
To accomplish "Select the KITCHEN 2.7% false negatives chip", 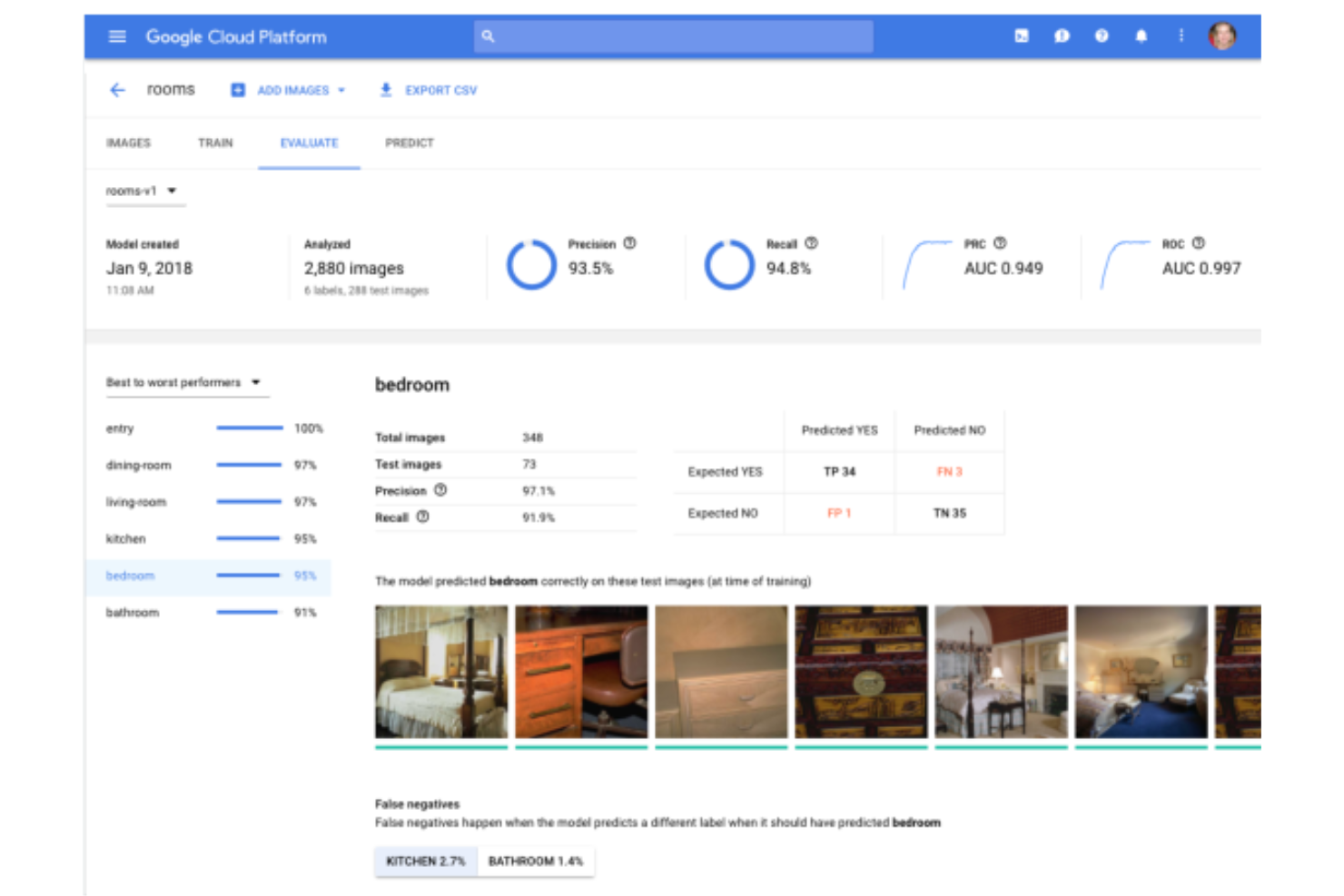I will click(x=425, y=861).
